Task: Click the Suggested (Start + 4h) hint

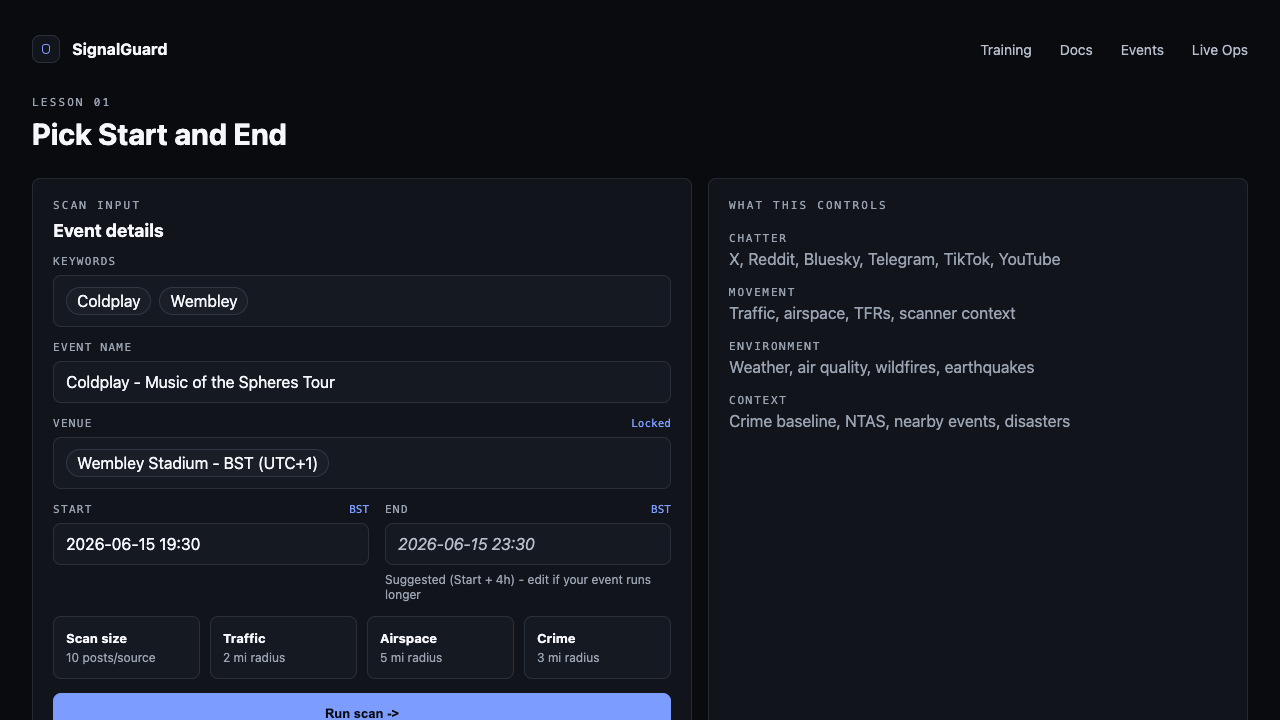Action: click(x=518, y=587)
